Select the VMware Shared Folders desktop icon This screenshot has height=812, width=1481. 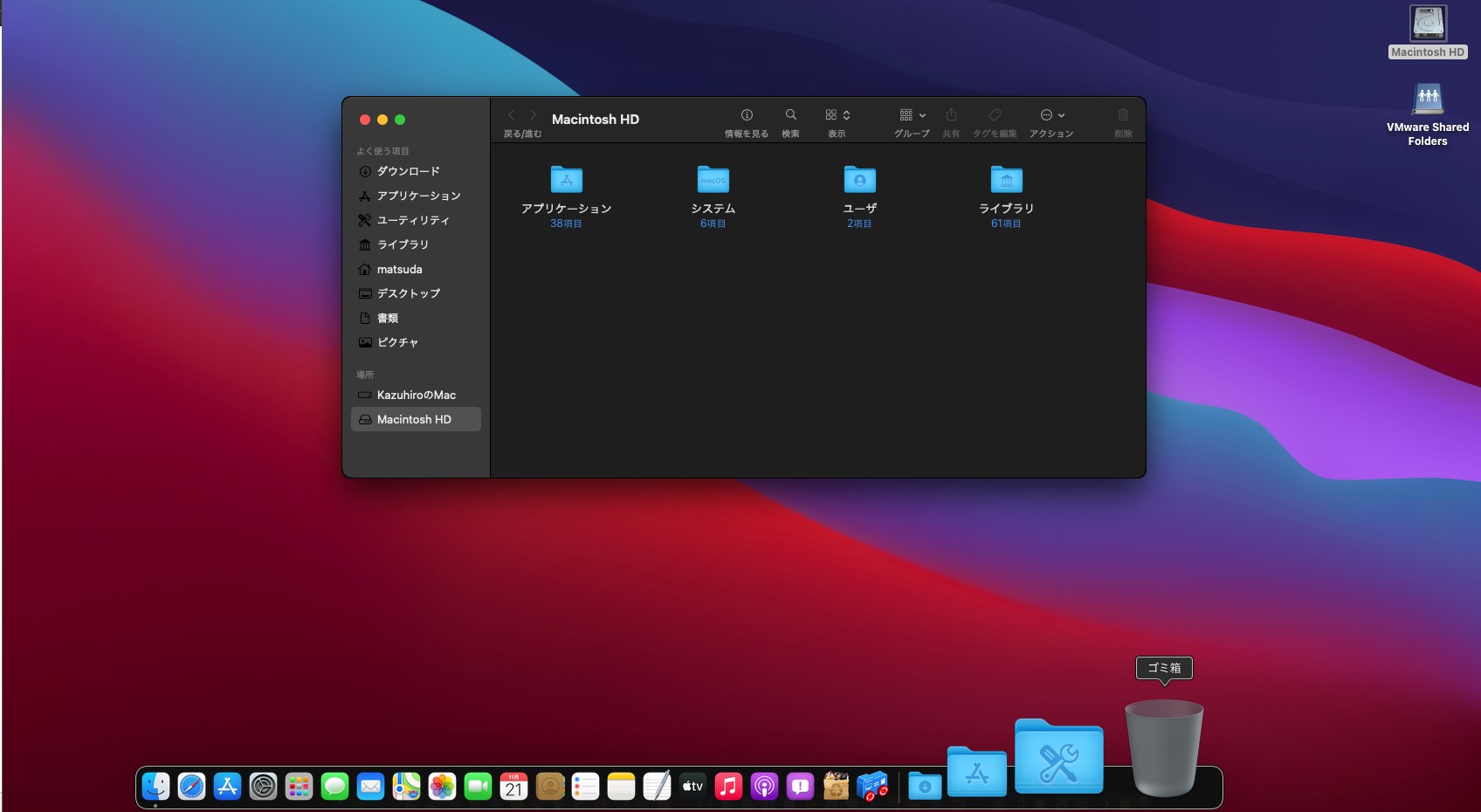coord(1428,100)
